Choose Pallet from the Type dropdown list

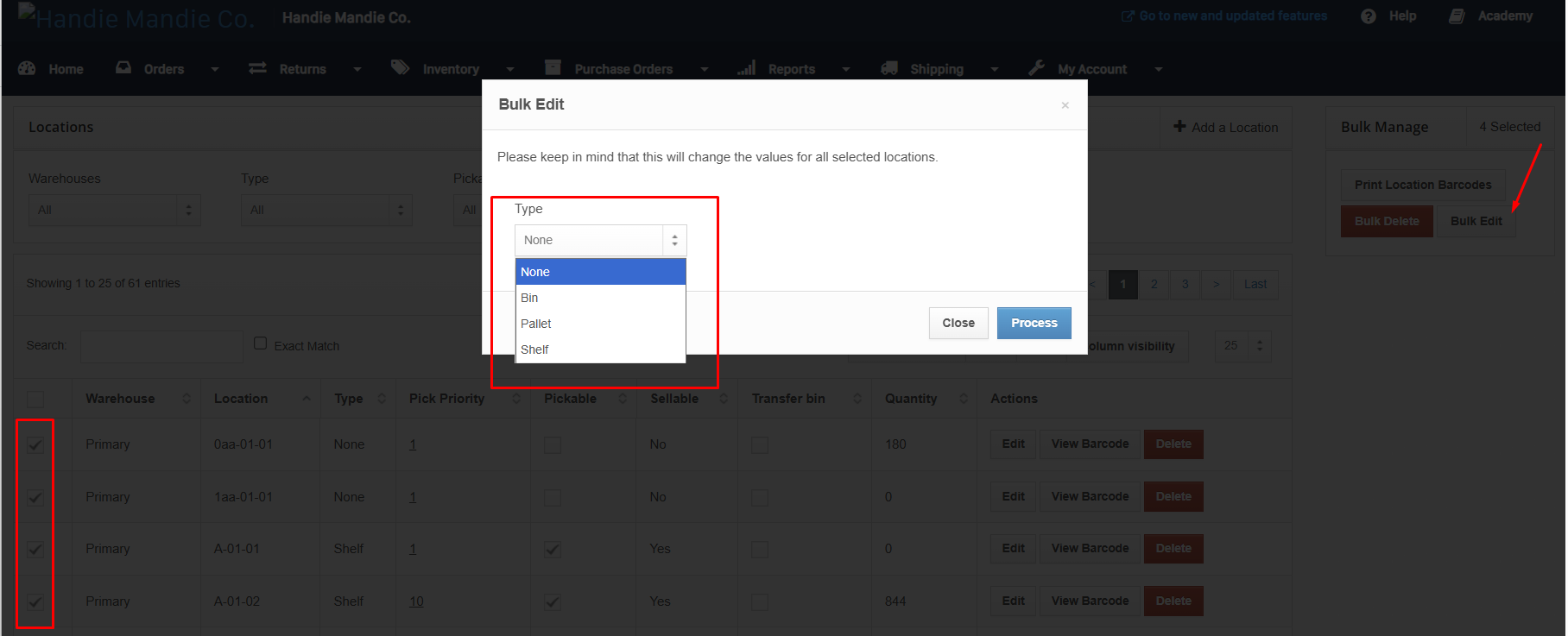tap(536, 324)
